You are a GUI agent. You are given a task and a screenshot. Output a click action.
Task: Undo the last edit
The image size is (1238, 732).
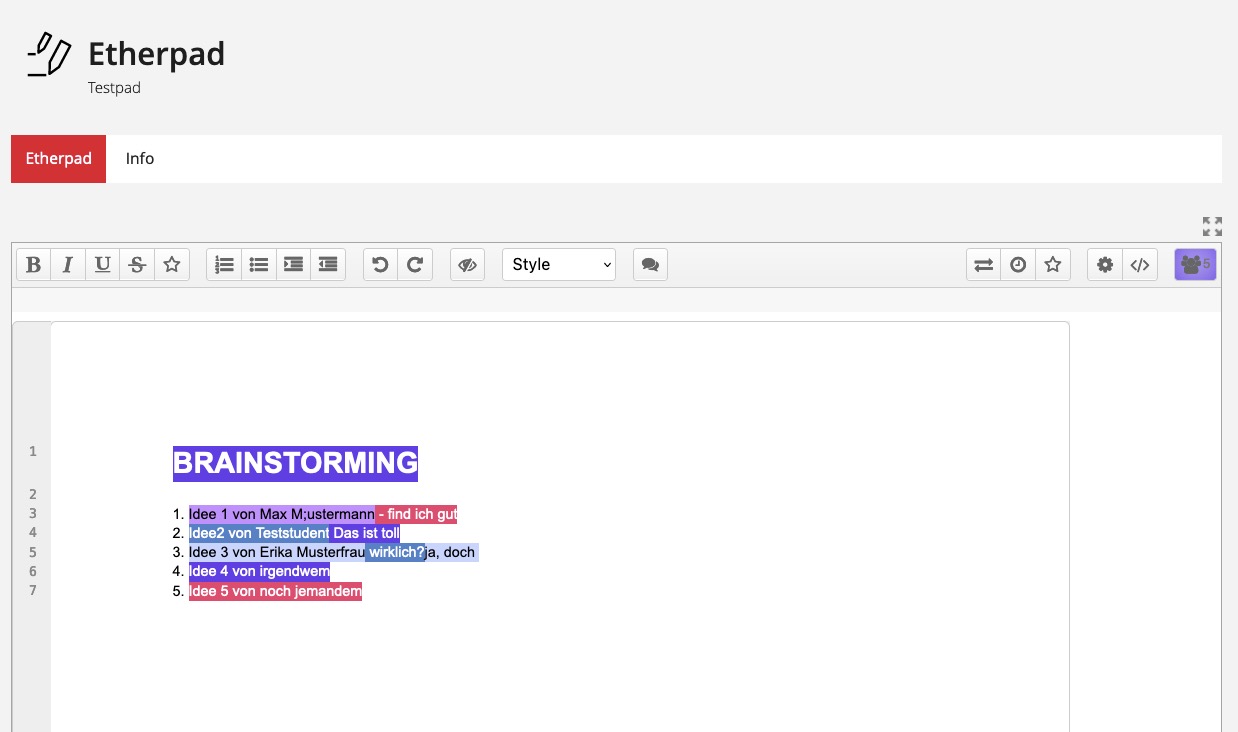(380, 265)
